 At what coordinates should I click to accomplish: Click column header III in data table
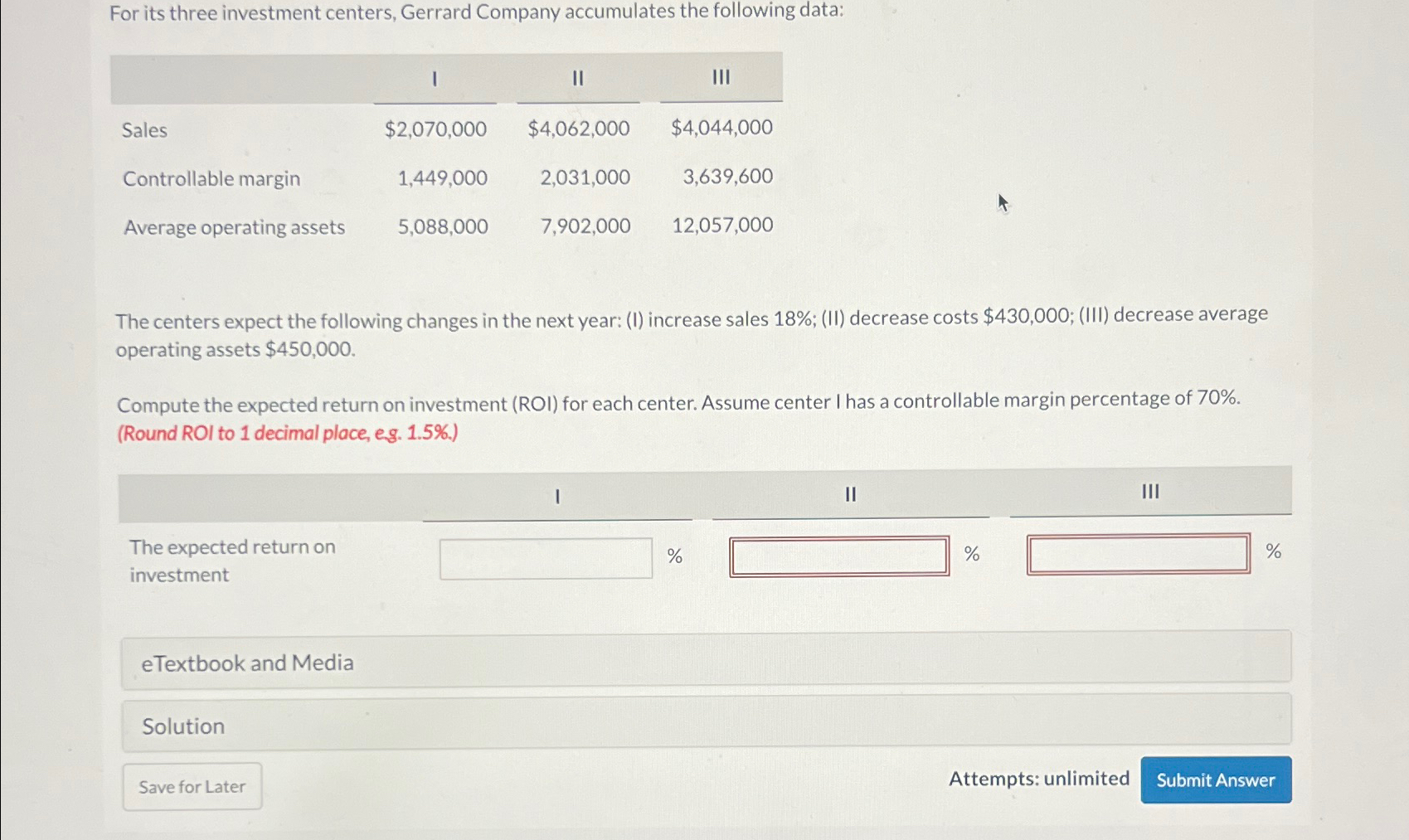[x=722, y=77]
